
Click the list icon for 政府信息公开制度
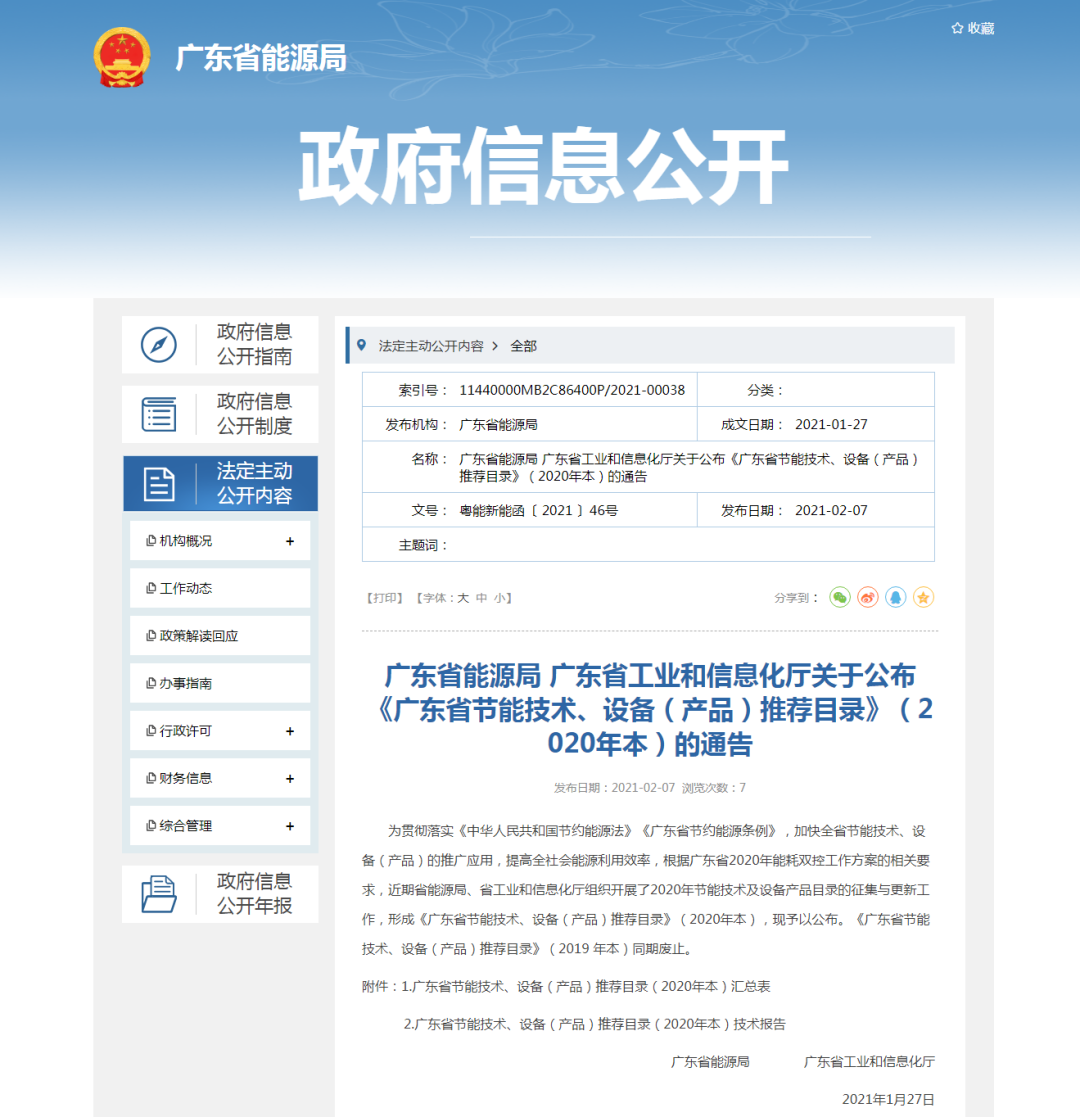pyautogui.click(x=158, y=414)
